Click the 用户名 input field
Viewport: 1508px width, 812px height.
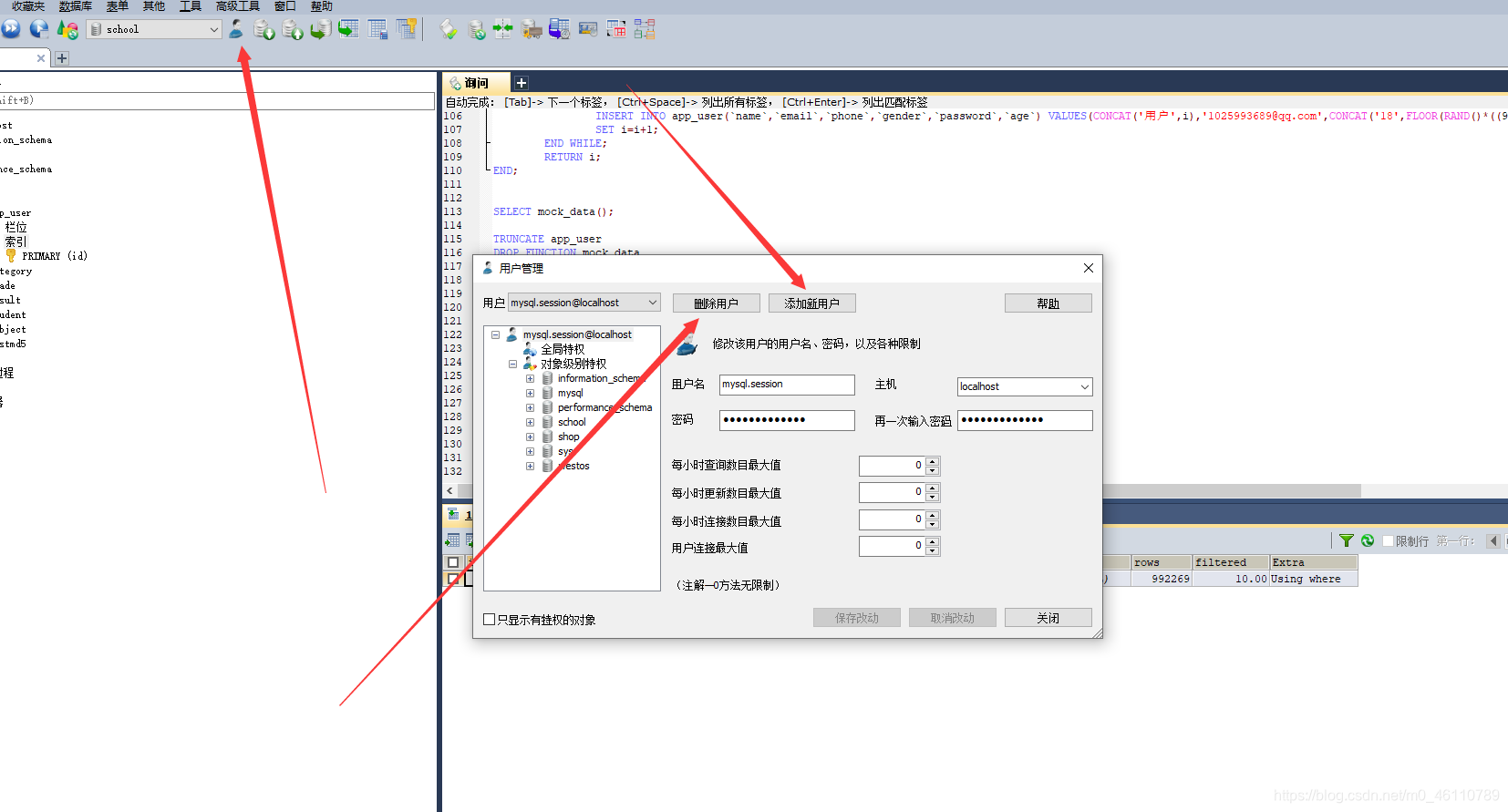point(787,385)
